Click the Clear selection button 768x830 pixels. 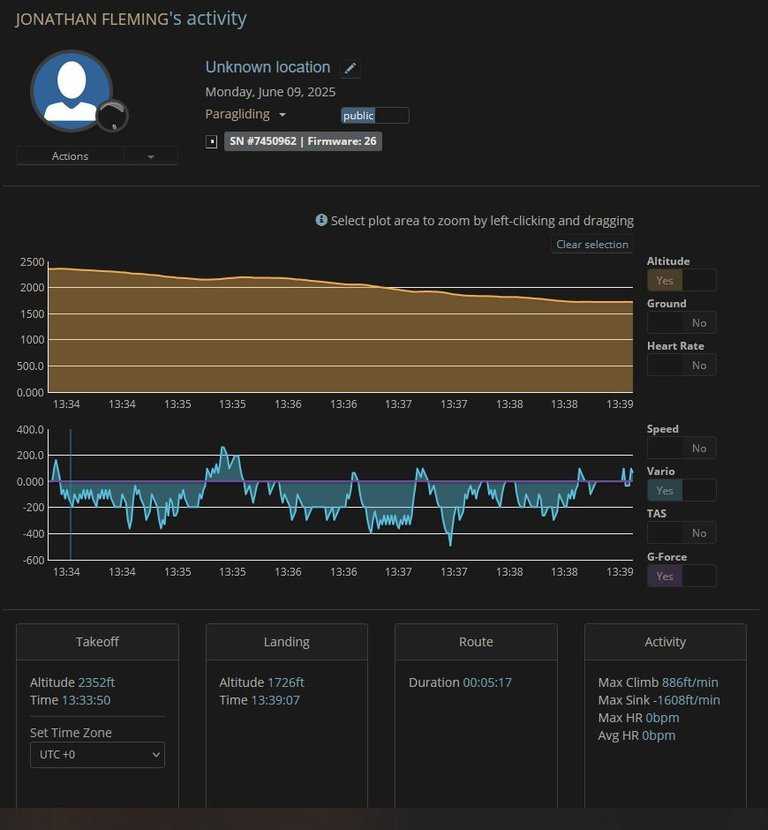point(592,244)
